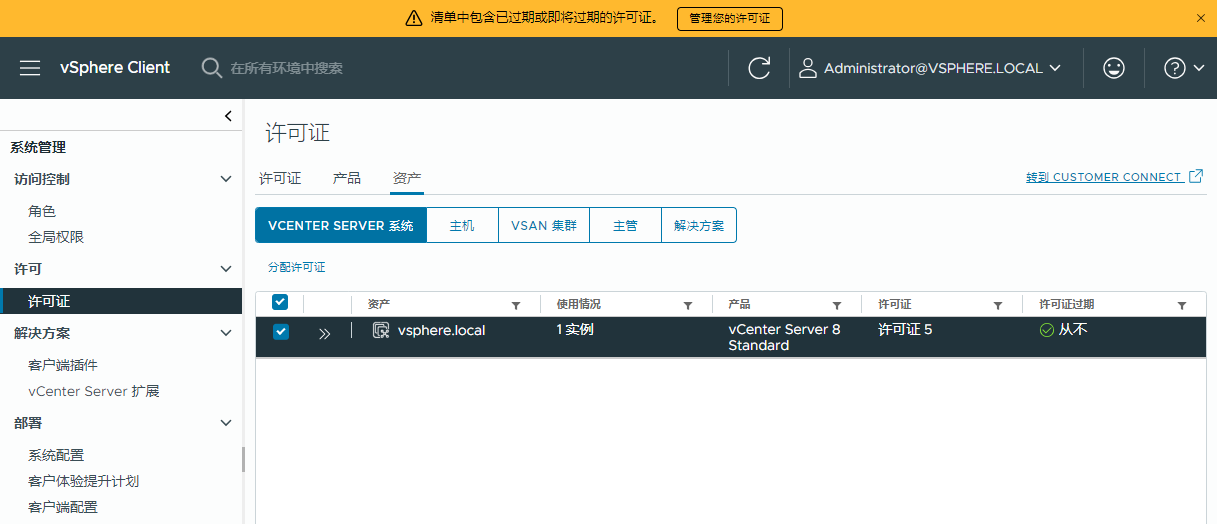The height and width of the screenshot is (524, 1217).
Task: Click the sidebar vertical scrollbar
Action: pos(244,459)
